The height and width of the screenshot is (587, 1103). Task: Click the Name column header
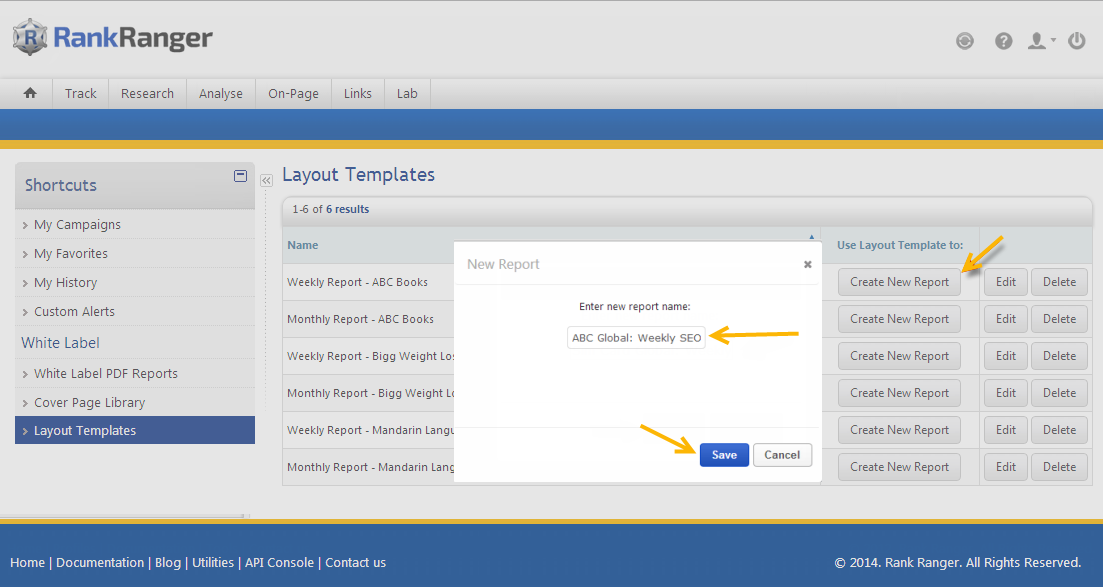302,245
